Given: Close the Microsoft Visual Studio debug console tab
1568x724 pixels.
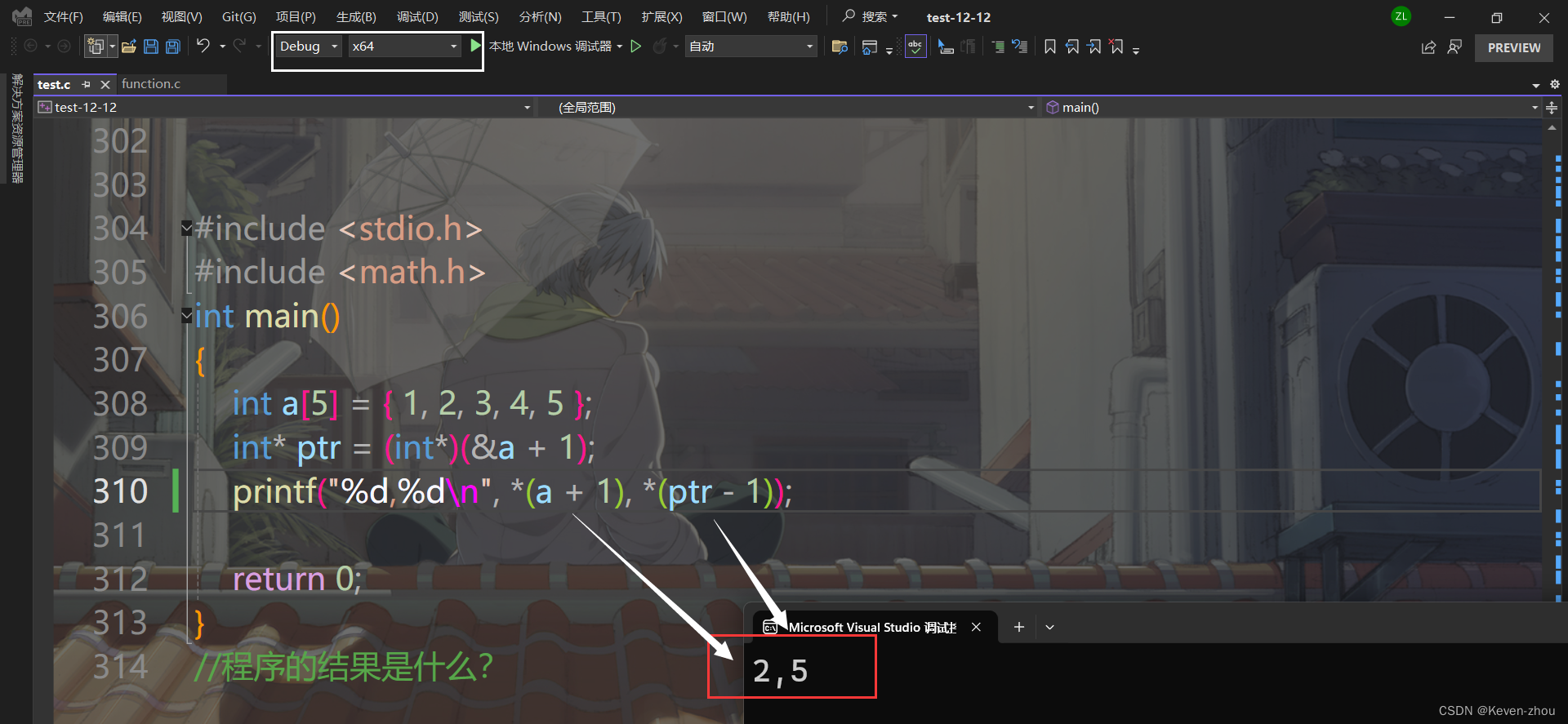Looking at the screenshot, I should [976, 627].
